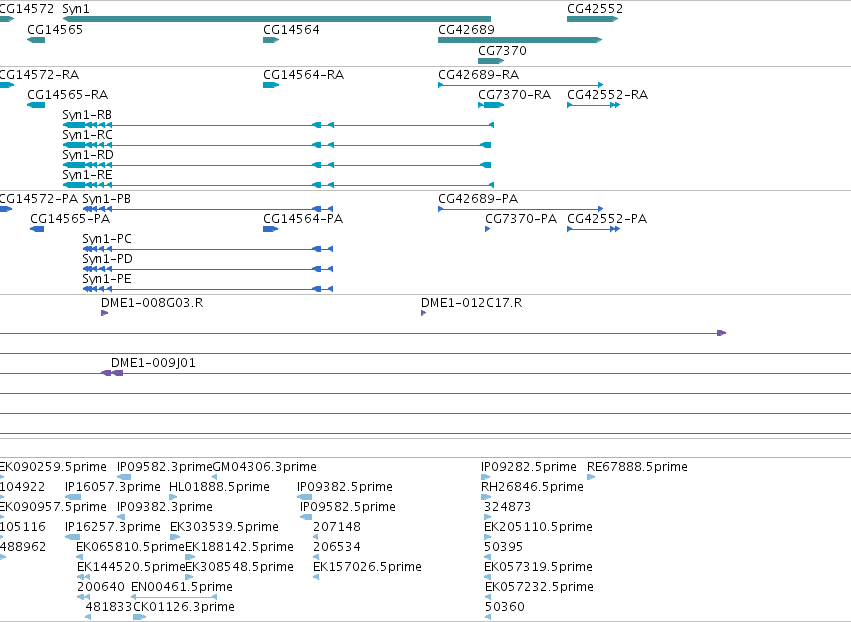
Task: Click the EK090259.5prime EST label
Action: (53, 467)
